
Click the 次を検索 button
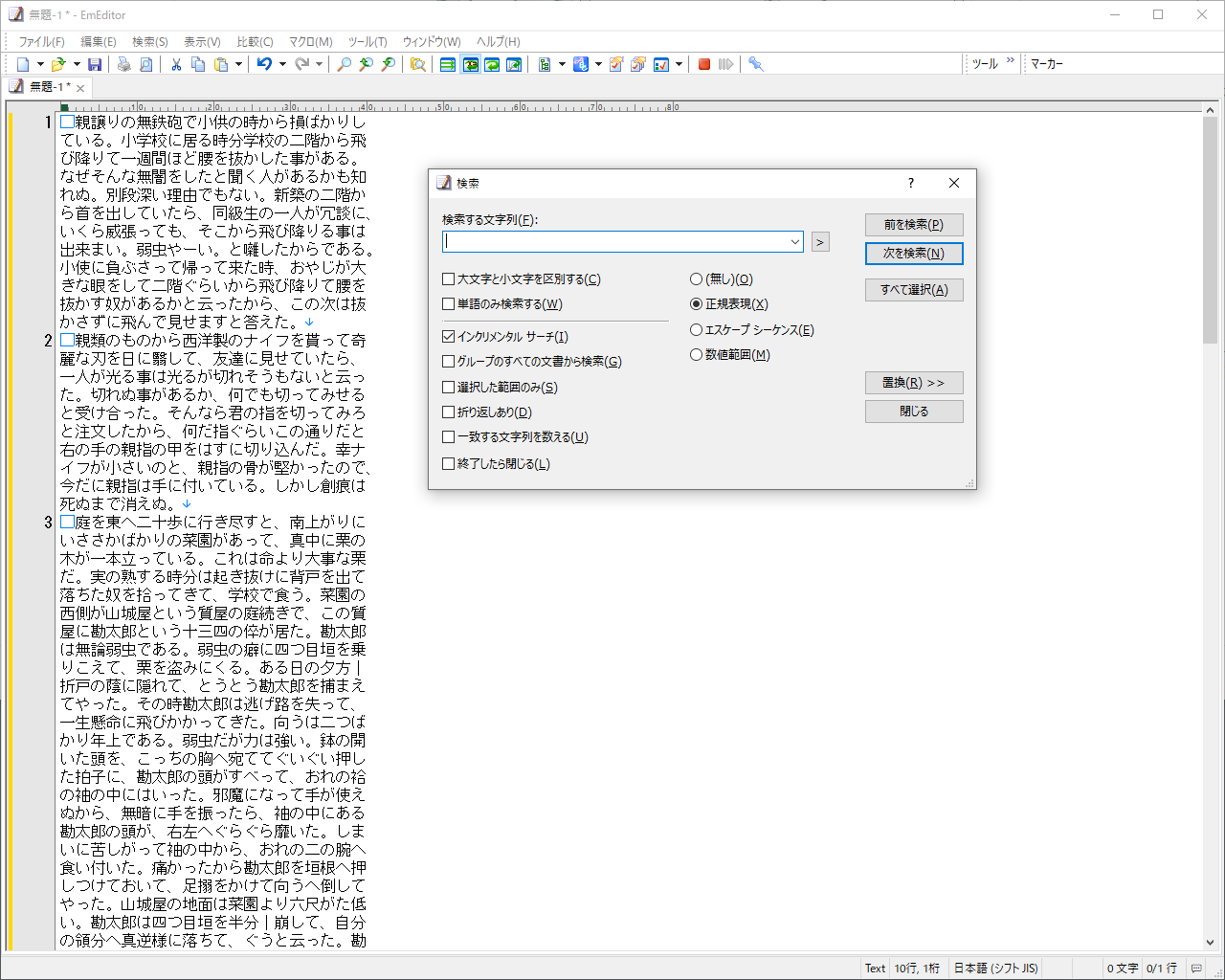(913, 255)
